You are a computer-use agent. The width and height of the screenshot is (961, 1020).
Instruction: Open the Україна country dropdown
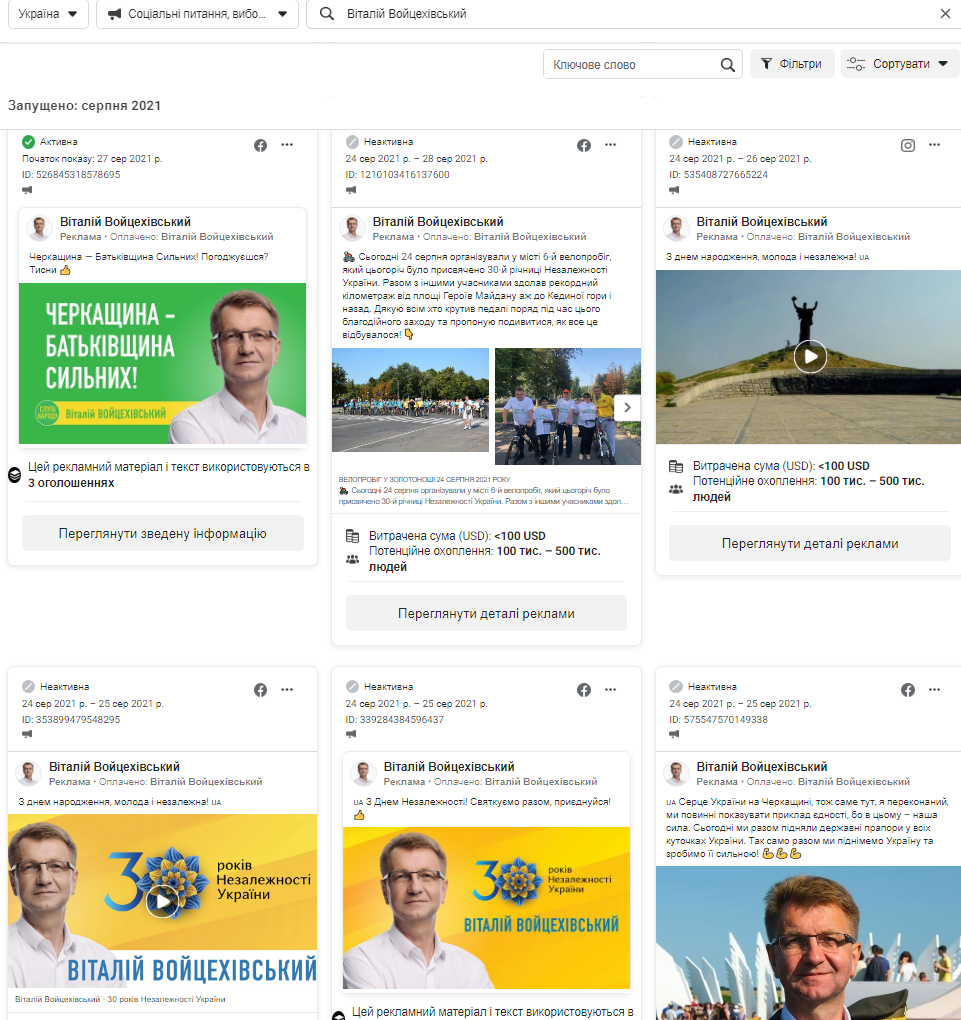coord(48,14)
